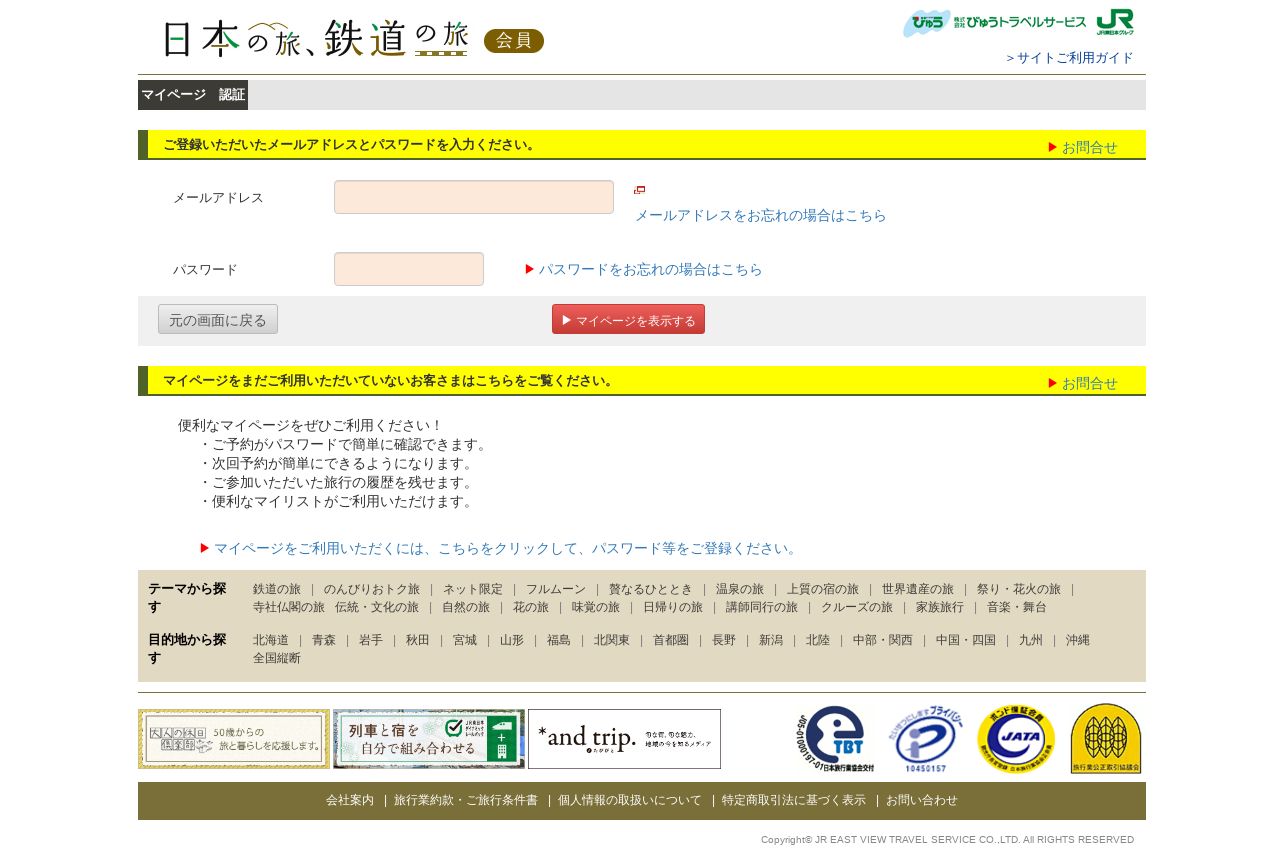Image resolution: width=1284 pixels, height=860 pixels.
Task: Select 長野 destination
Action: 724,640
